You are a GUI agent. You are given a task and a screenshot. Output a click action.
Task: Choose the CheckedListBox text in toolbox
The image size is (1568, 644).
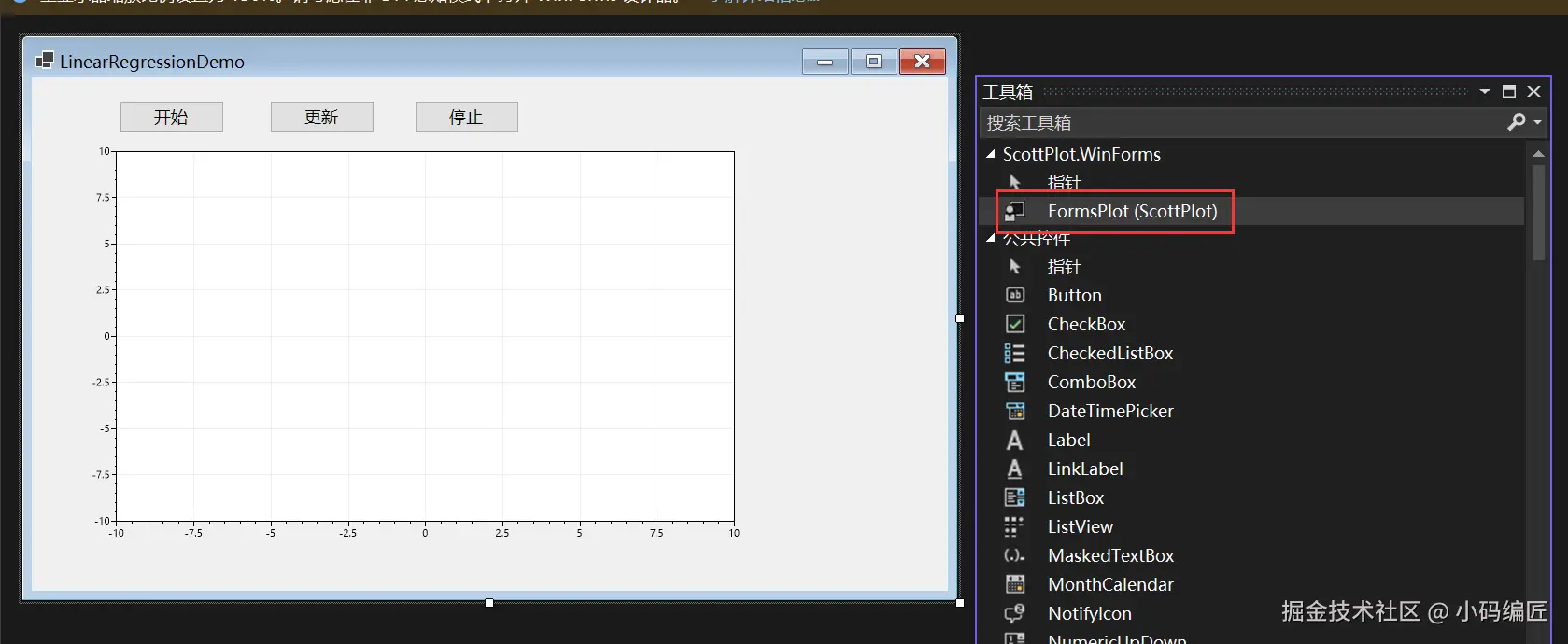click(1110, 353)
